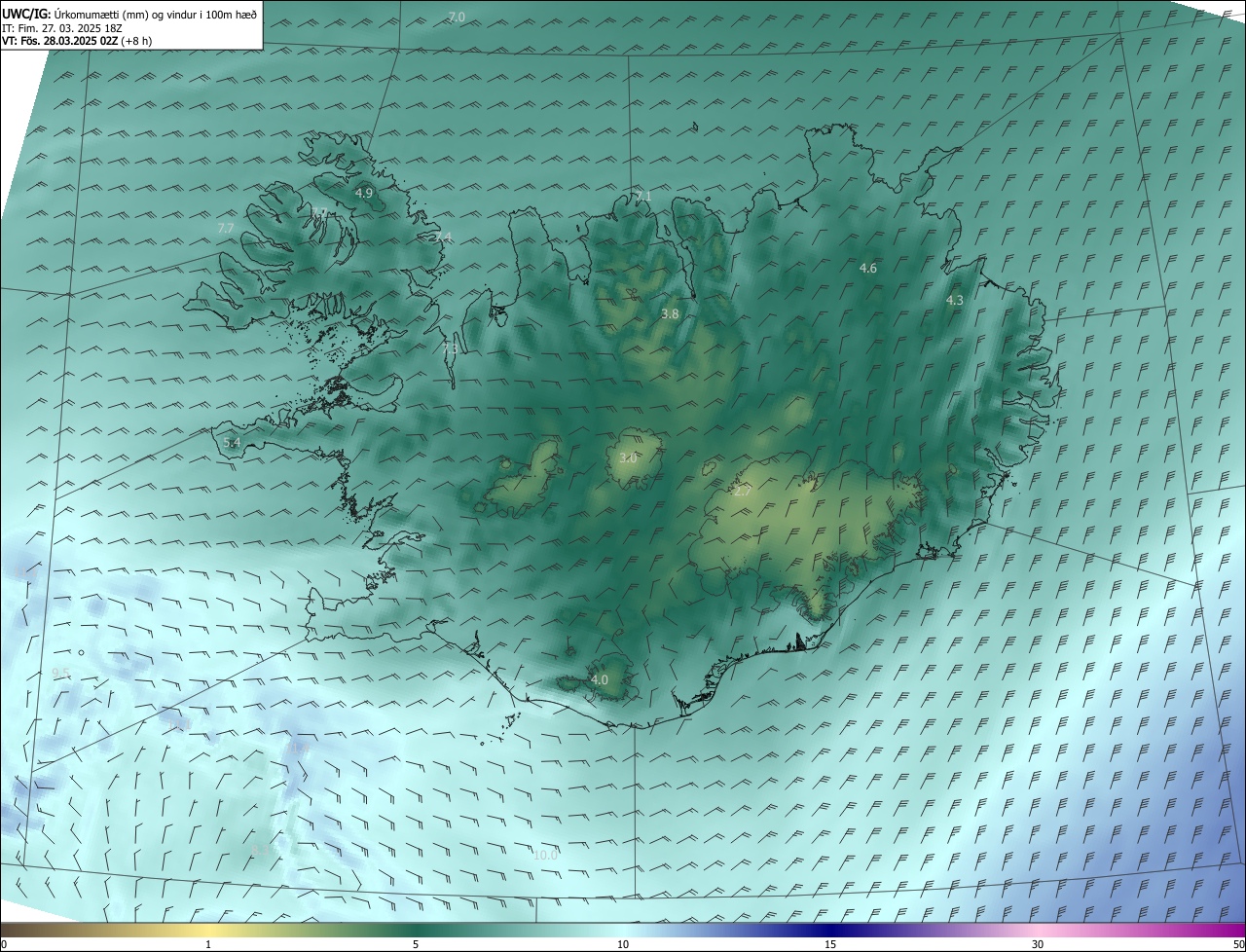
Task: Click the 7.4 value label
Action: point(443,237)
